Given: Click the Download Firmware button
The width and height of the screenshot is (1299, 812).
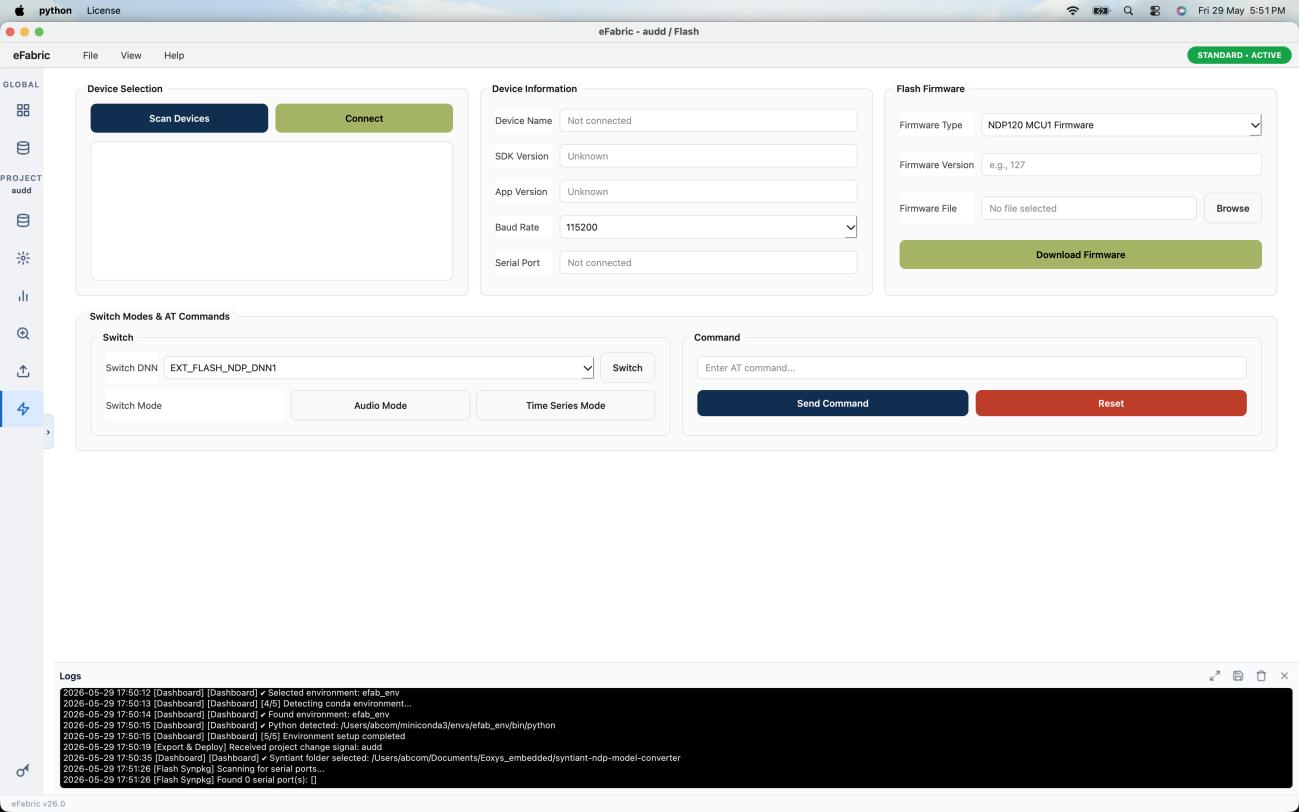Looking at the screenshot, I should 1080,255.
